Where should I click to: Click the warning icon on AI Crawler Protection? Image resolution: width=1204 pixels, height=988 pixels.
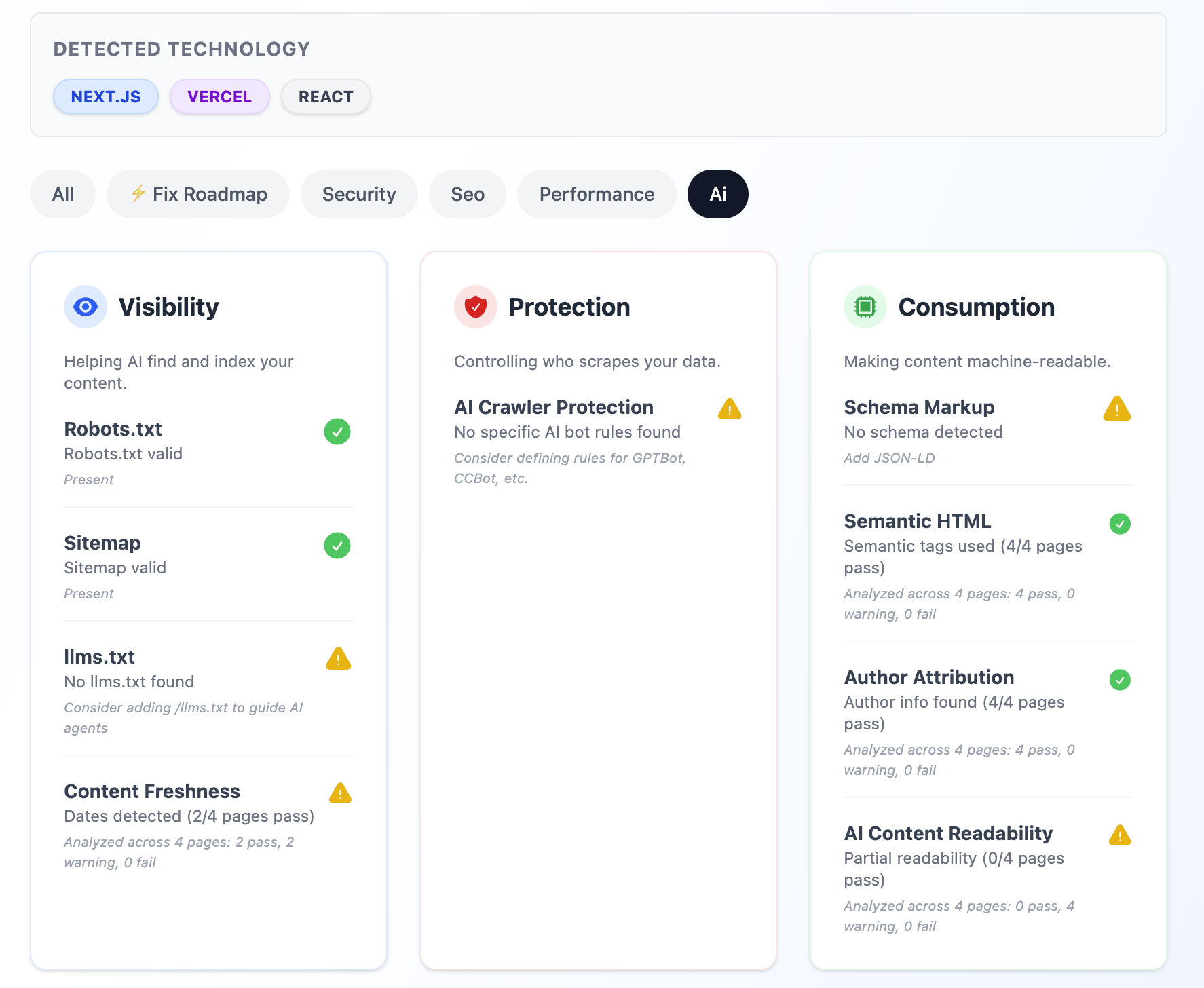tap(729, 408)
